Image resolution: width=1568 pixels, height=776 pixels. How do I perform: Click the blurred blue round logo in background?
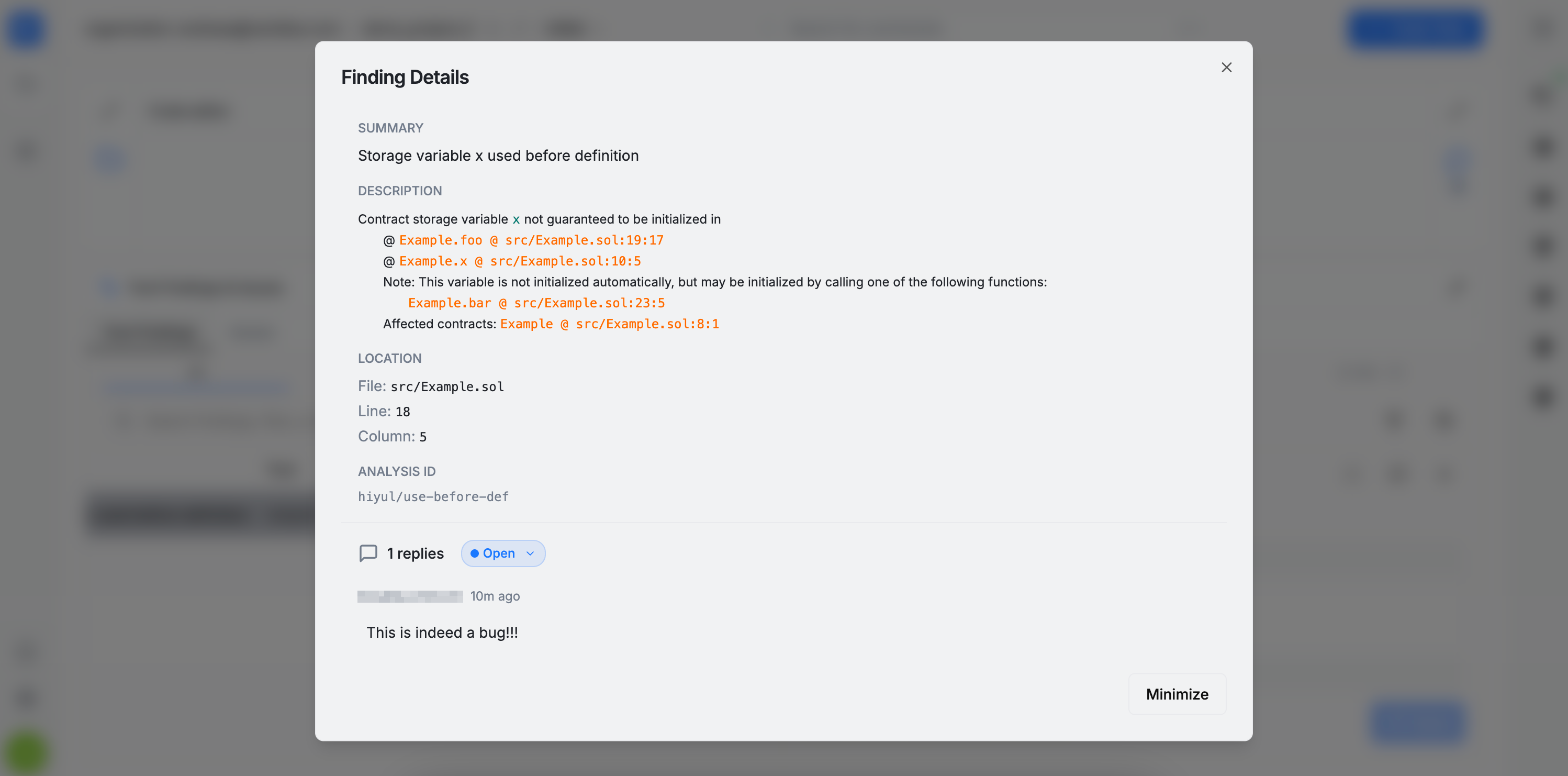(x=26, y=28)
